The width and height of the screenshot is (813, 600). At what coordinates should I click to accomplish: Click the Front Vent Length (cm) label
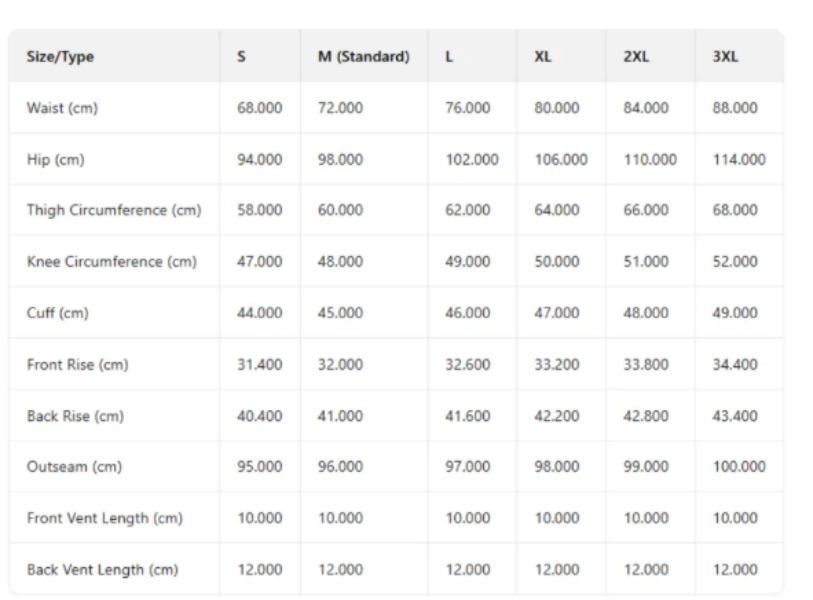[x=104, y=519]
